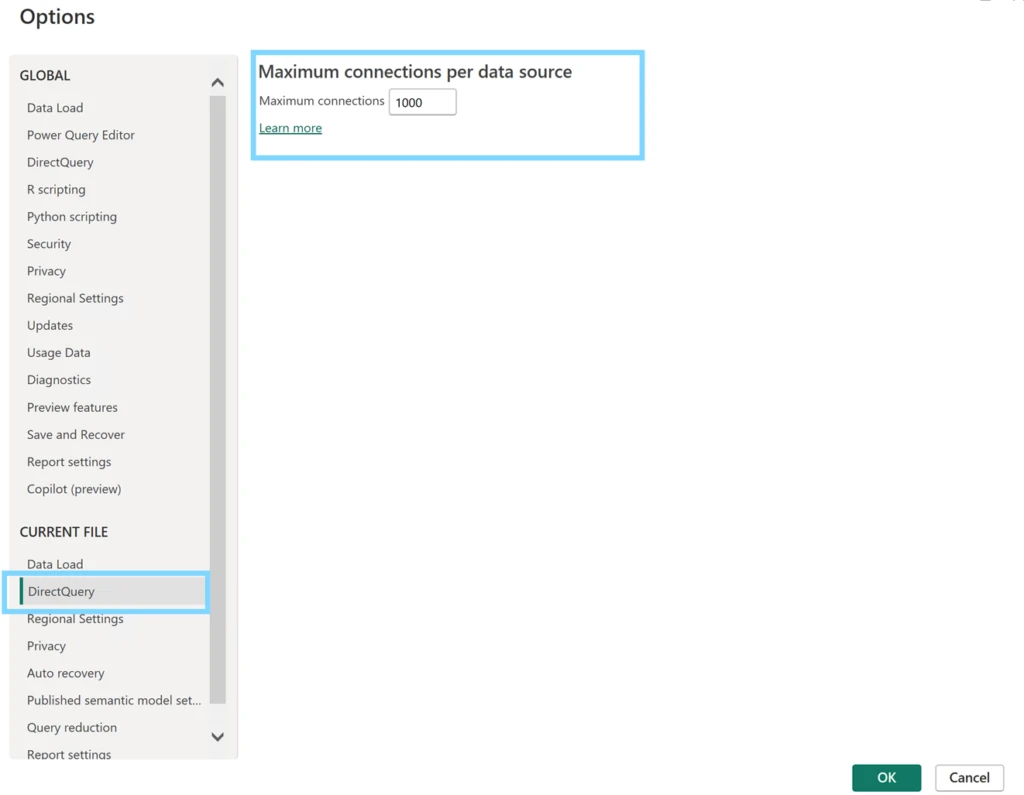Edit the Maximum connections value field
This screenshot has height=795, width=1024.
pos(422,101)
